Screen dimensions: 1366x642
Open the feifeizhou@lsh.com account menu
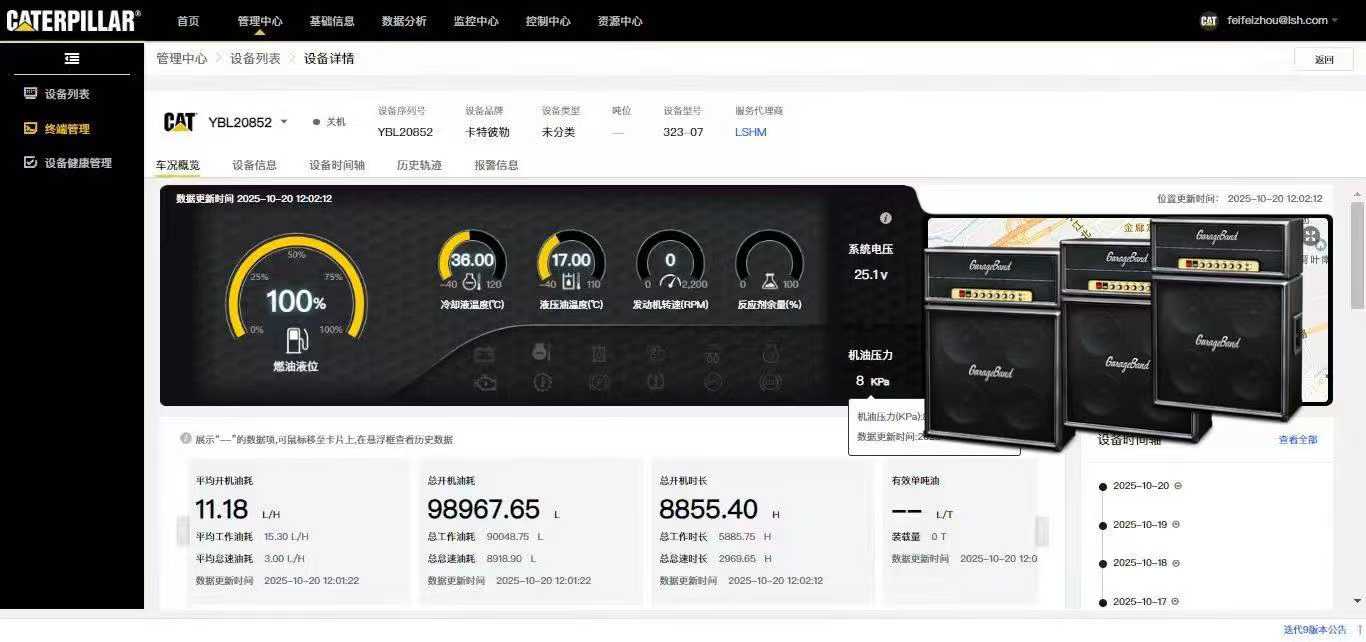click(x=1277, y=20)
